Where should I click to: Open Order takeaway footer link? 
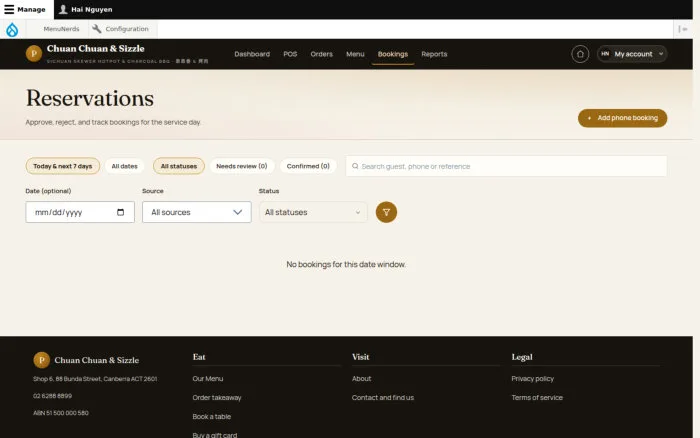[x=217, y=397]
